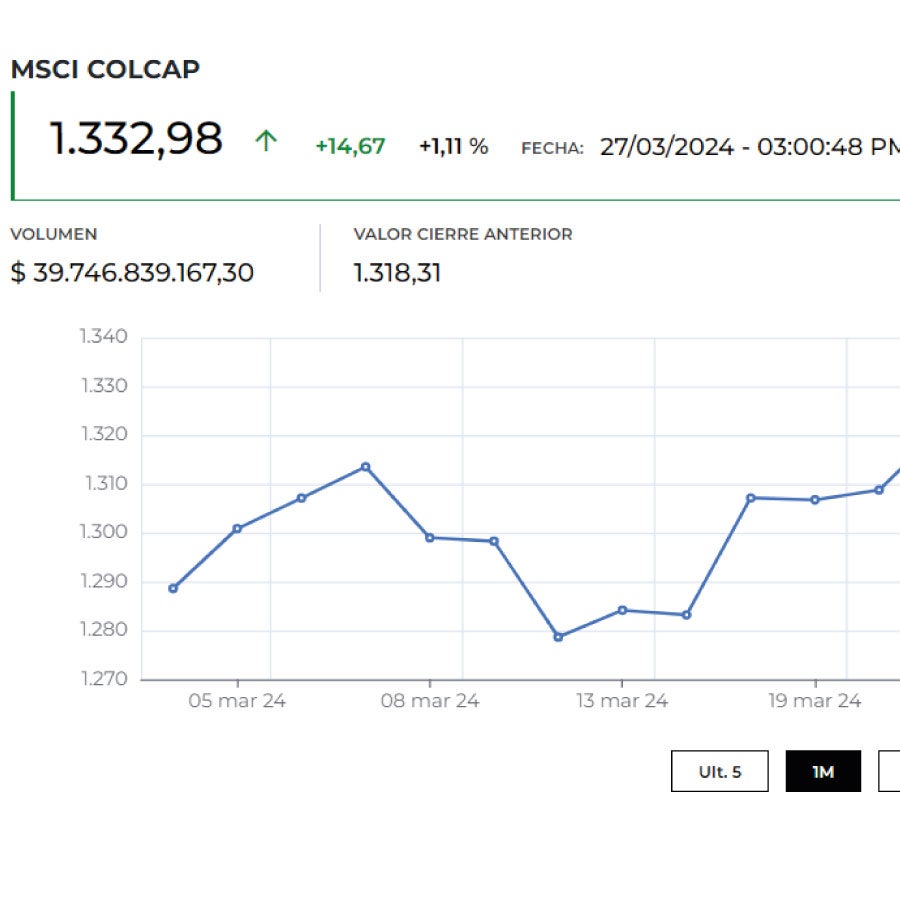The height and width of the screenshot is (900, 900).
Task: Click the early peak point near 1.313
Action: [365, 467]
